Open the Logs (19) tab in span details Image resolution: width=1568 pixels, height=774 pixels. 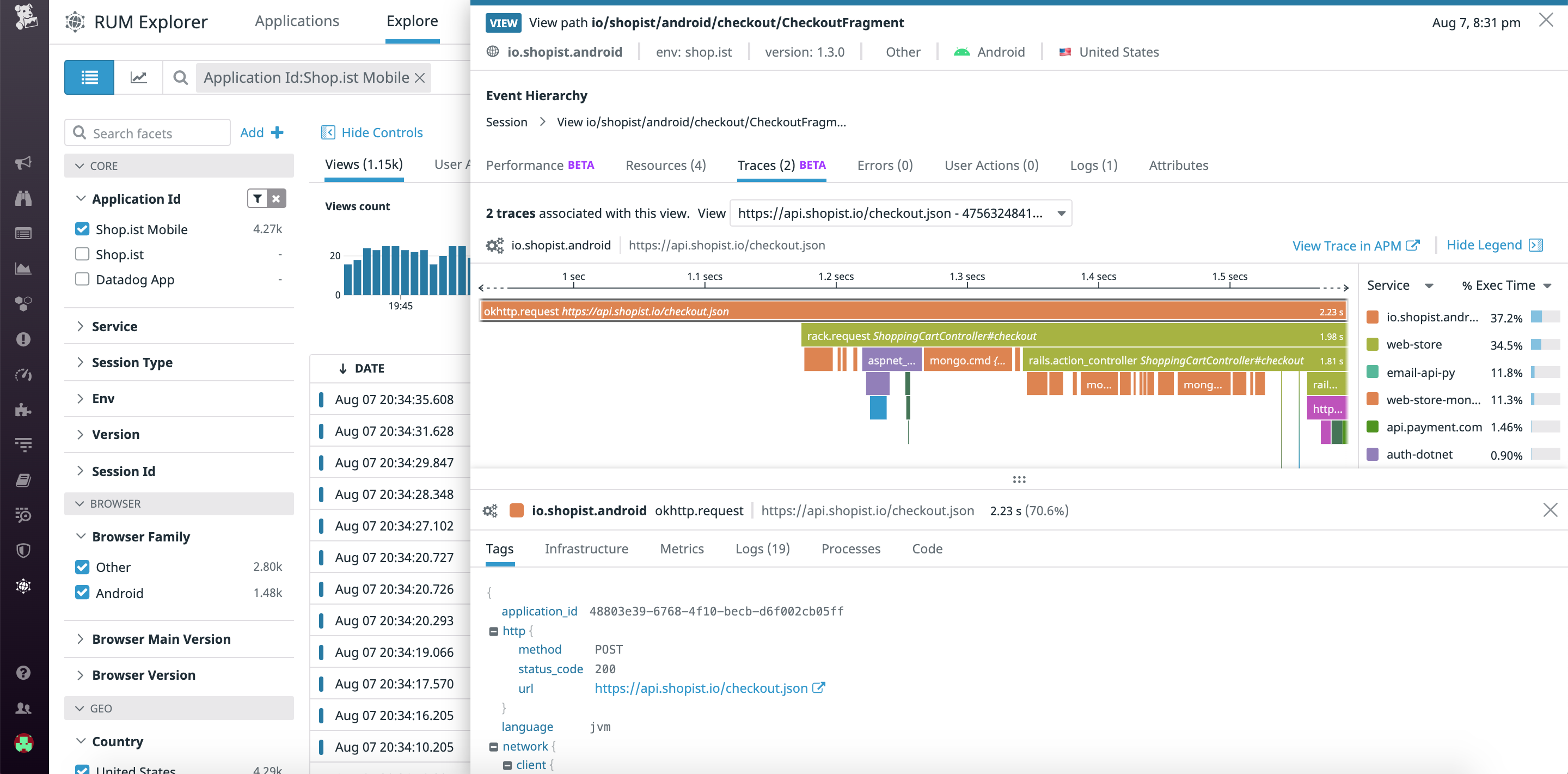(x=762, y=548)
